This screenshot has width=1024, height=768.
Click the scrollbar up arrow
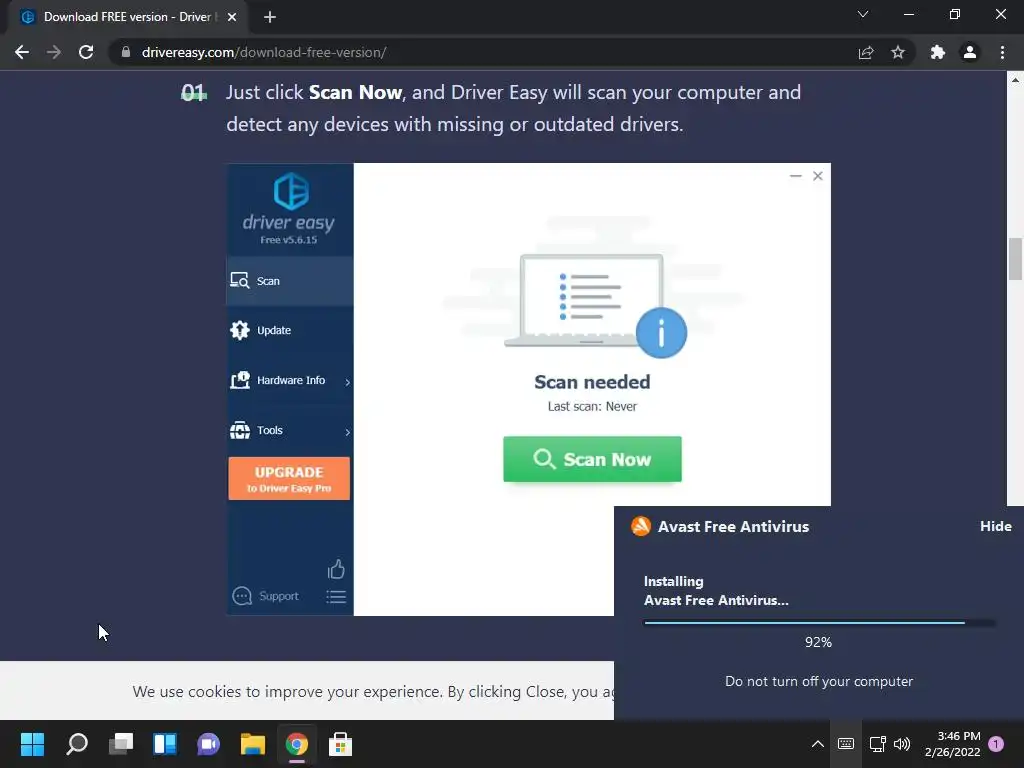pyautogui.click(x=1015, y=80)
